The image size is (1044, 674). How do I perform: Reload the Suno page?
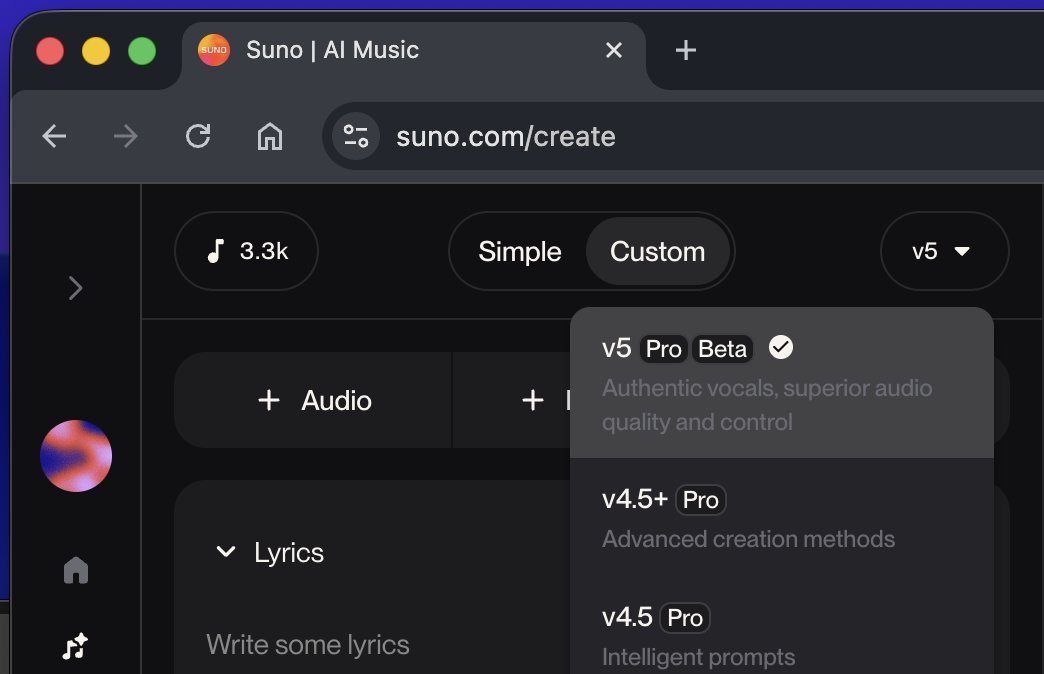pos(198,136)
